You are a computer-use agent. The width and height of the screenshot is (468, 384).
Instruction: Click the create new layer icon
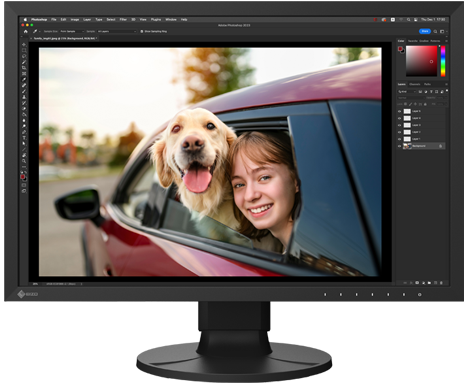pos(435,283)
